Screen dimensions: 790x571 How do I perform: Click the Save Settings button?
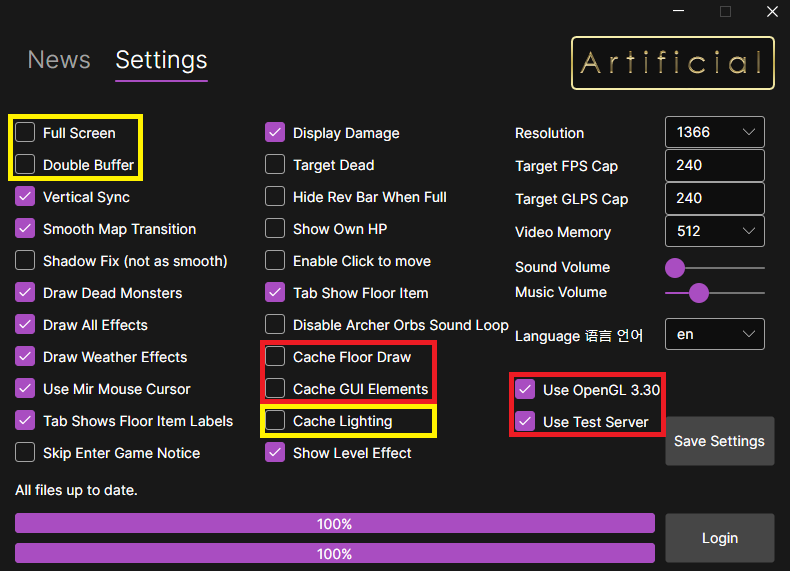719,441
